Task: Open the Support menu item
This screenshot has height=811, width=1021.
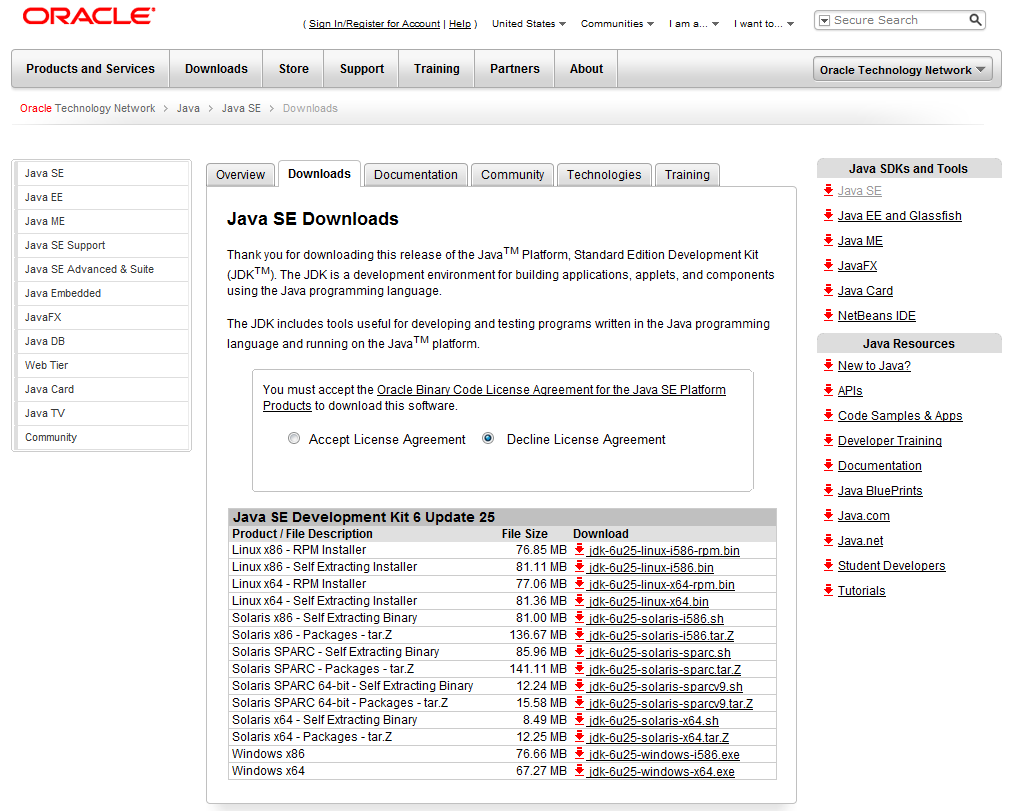Action: pos(361,68)
